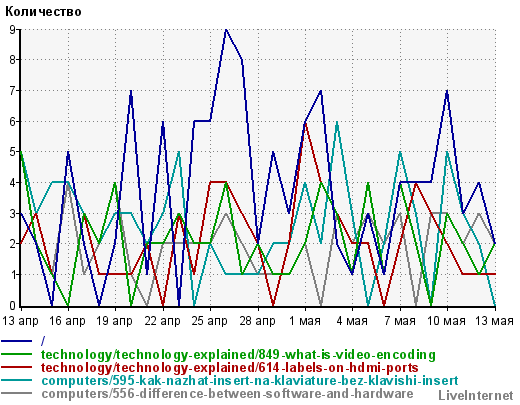Screen dimensions: 520x405
Task: Select the 10 мая date label
Action: tap(446, 321)
